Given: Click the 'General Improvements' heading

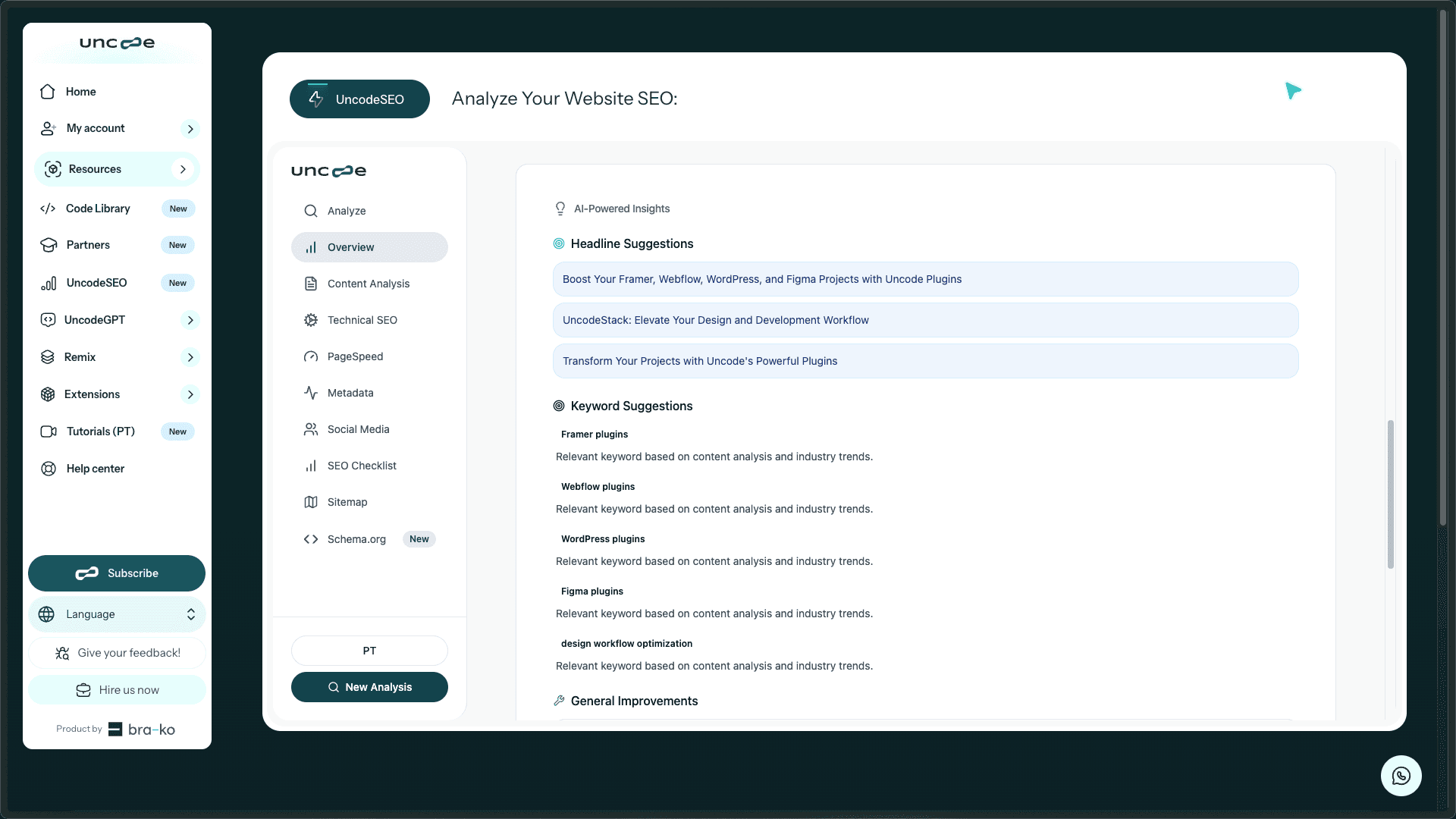Looking at the screenshot, I should click(634, 701).
